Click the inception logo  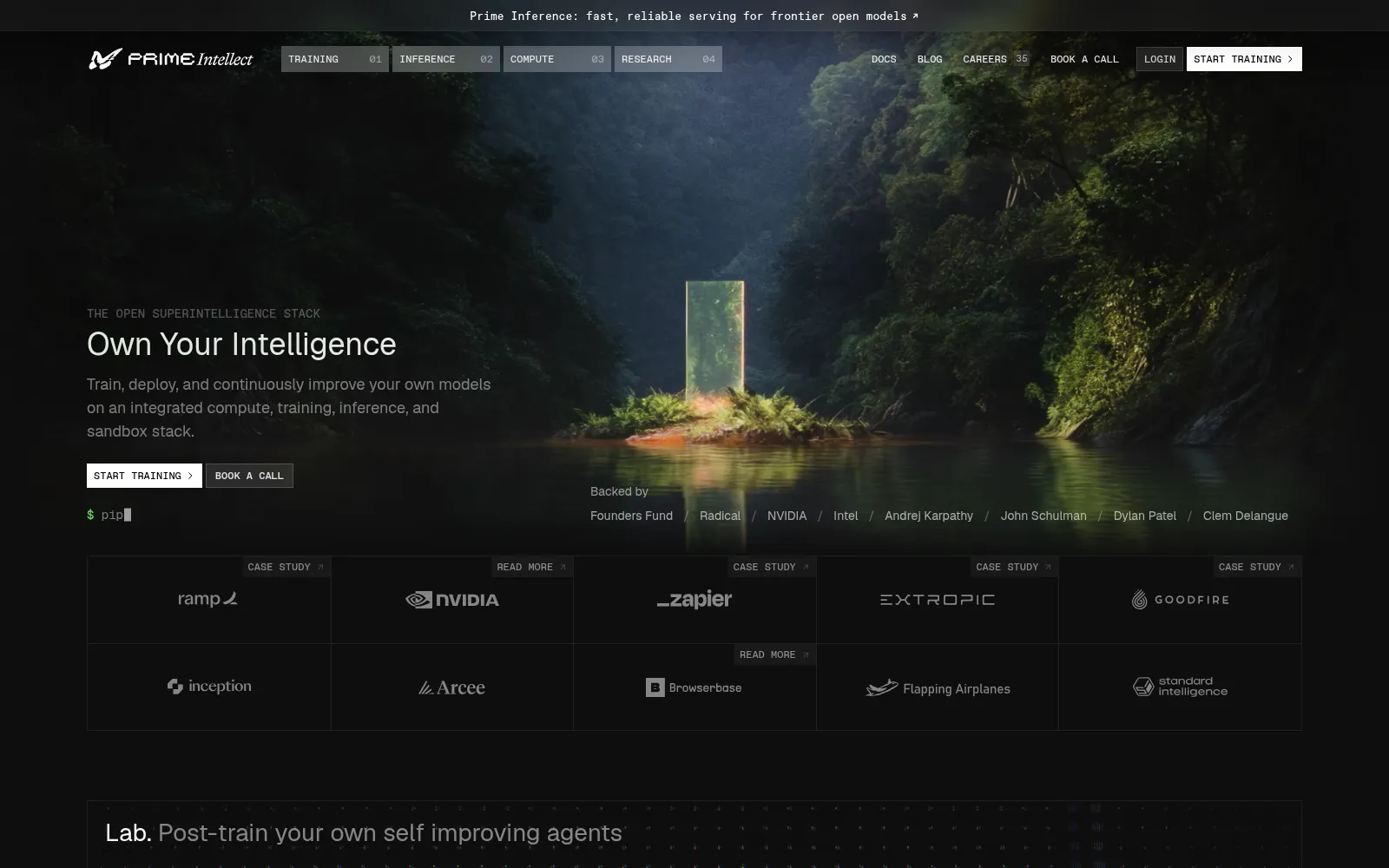209,687
